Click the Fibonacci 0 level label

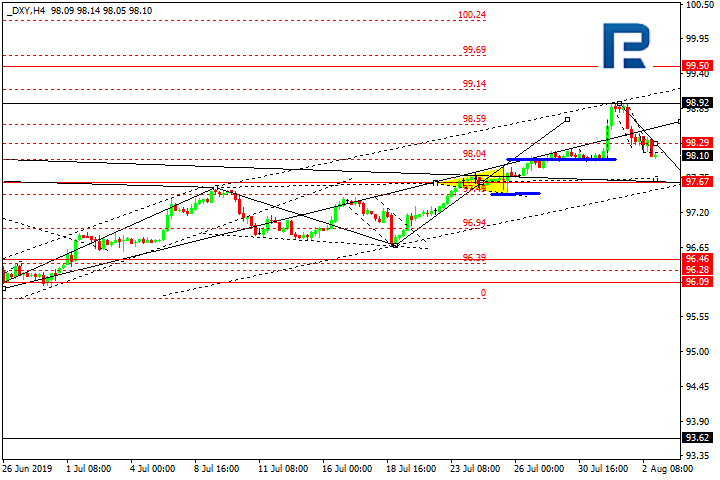(483, 293)
